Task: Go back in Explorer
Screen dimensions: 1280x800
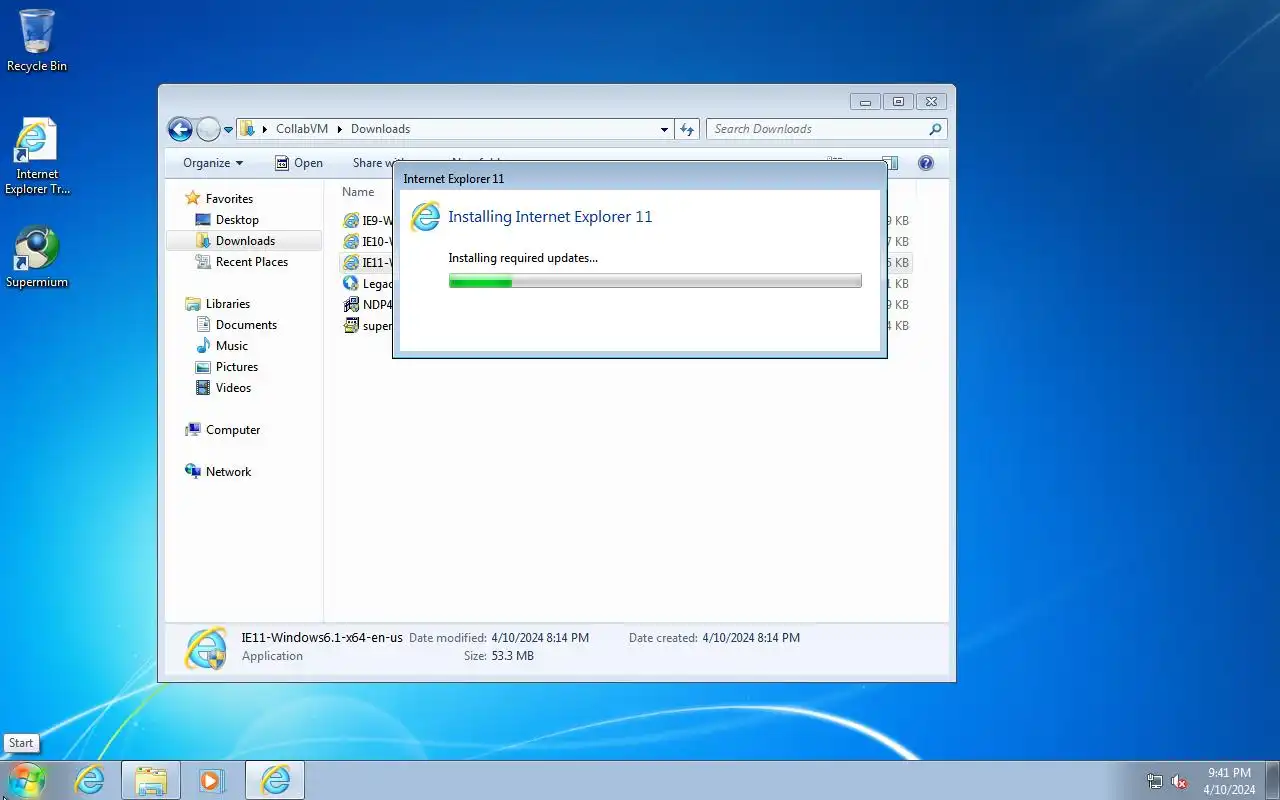Action: pos(180,129)
